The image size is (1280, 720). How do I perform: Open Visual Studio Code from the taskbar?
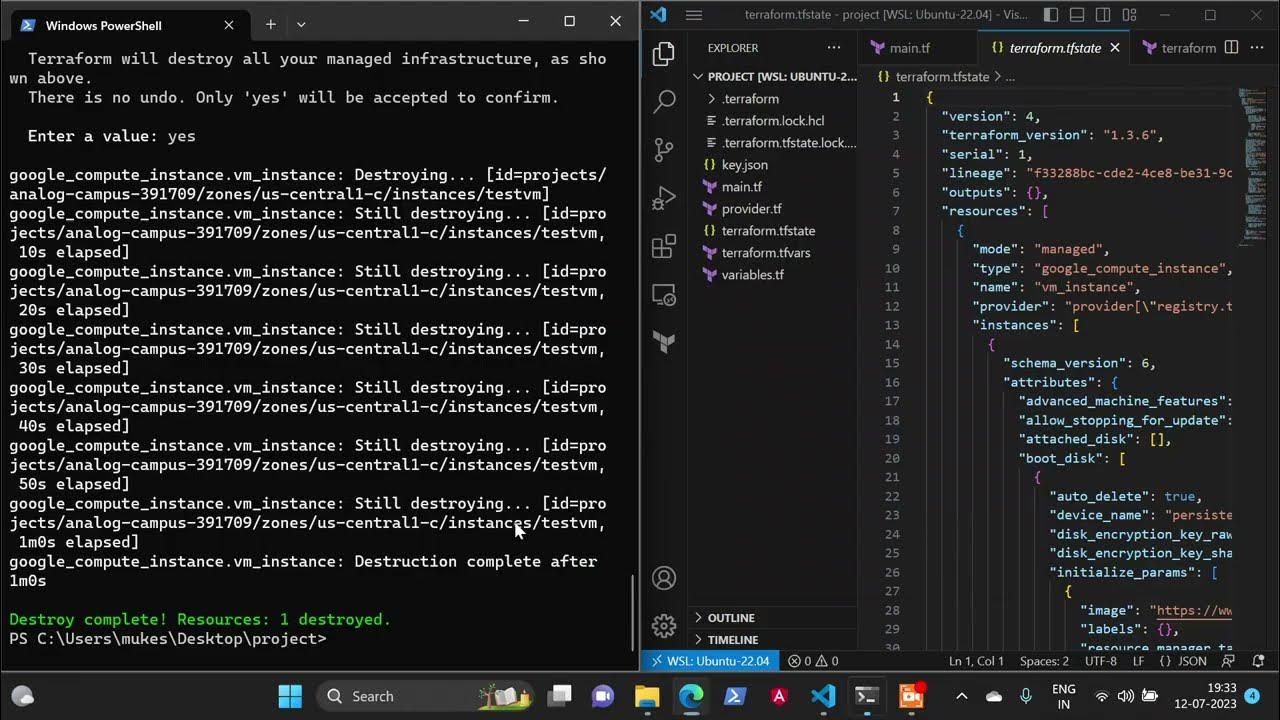823,696
